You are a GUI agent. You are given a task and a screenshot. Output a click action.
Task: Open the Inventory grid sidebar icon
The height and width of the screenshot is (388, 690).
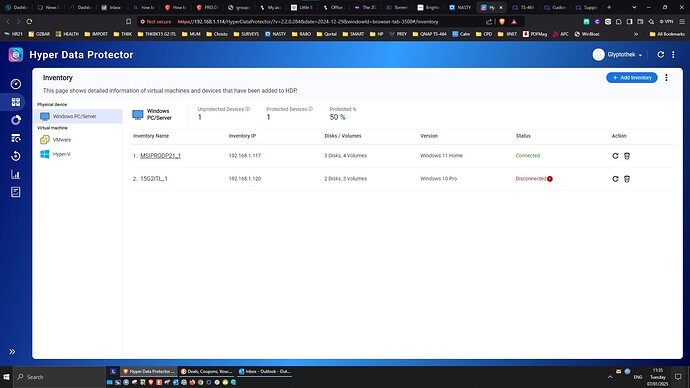coord(16,102)
